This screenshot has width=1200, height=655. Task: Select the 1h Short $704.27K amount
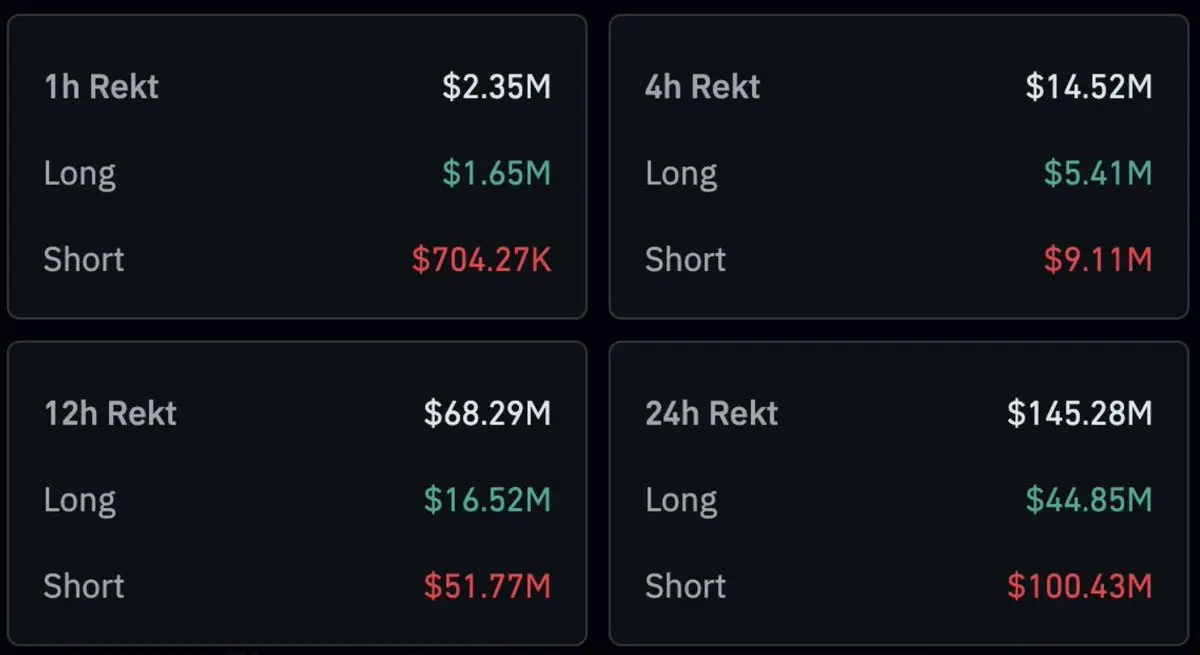[x=481, y=260]
